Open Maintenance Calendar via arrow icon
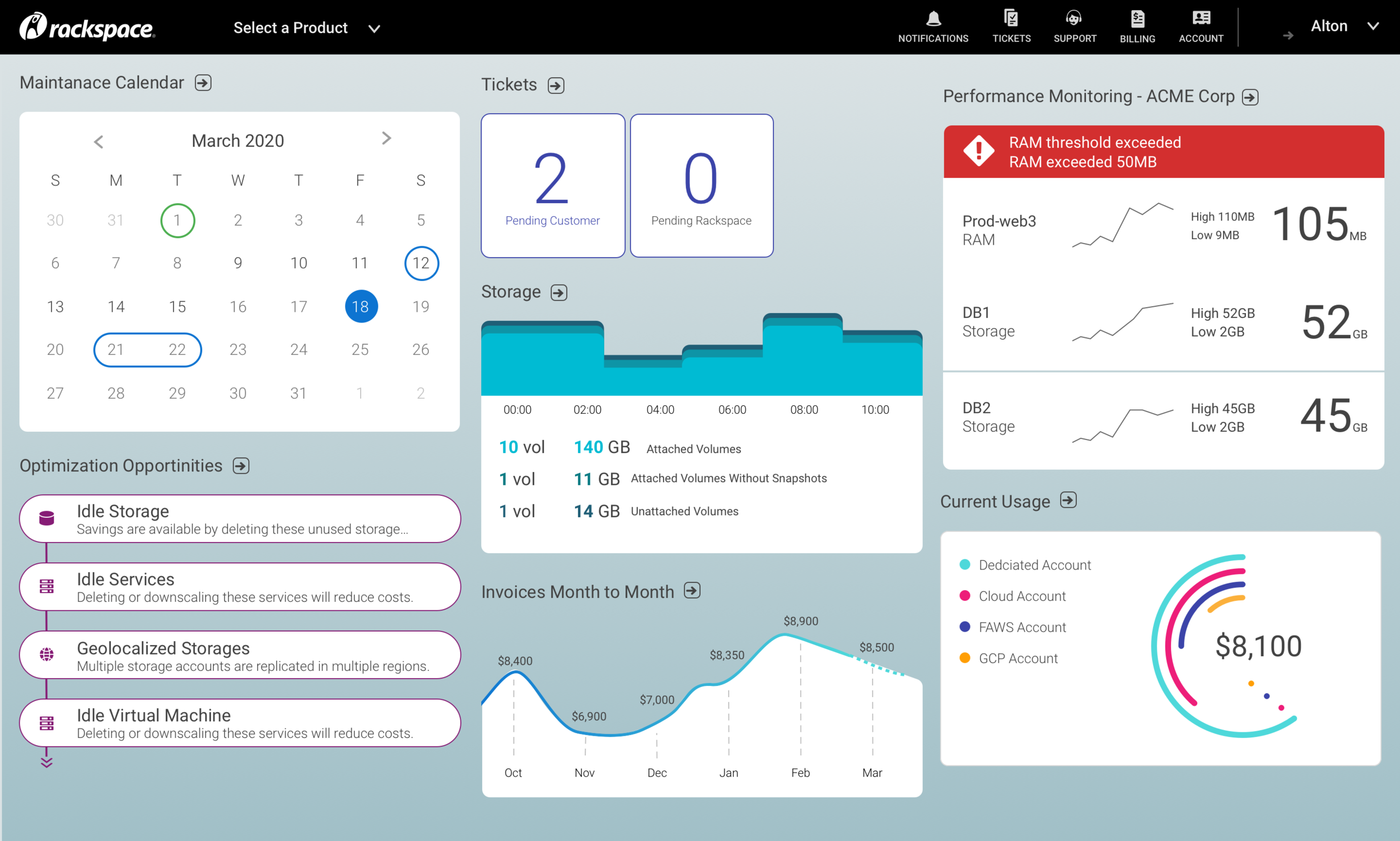The height and width of the screenshot is (841, 1400). tap(203, 83)
